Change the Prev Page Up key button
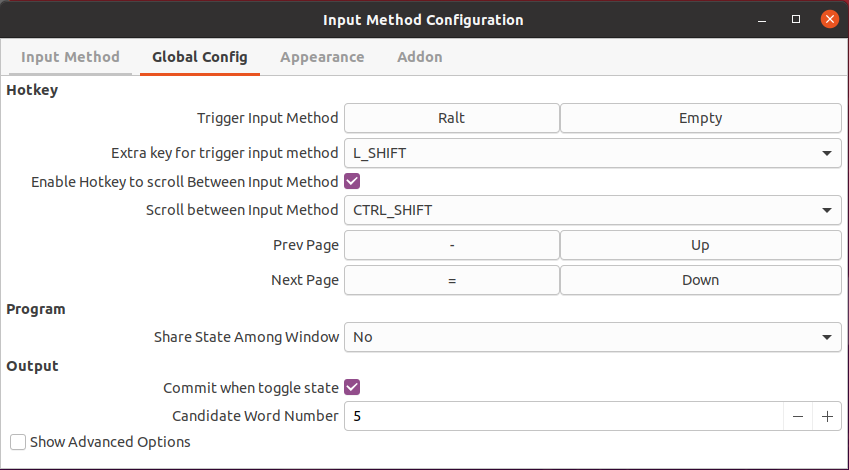The height and width of the screenshot is (470, 849). point(701,245)
